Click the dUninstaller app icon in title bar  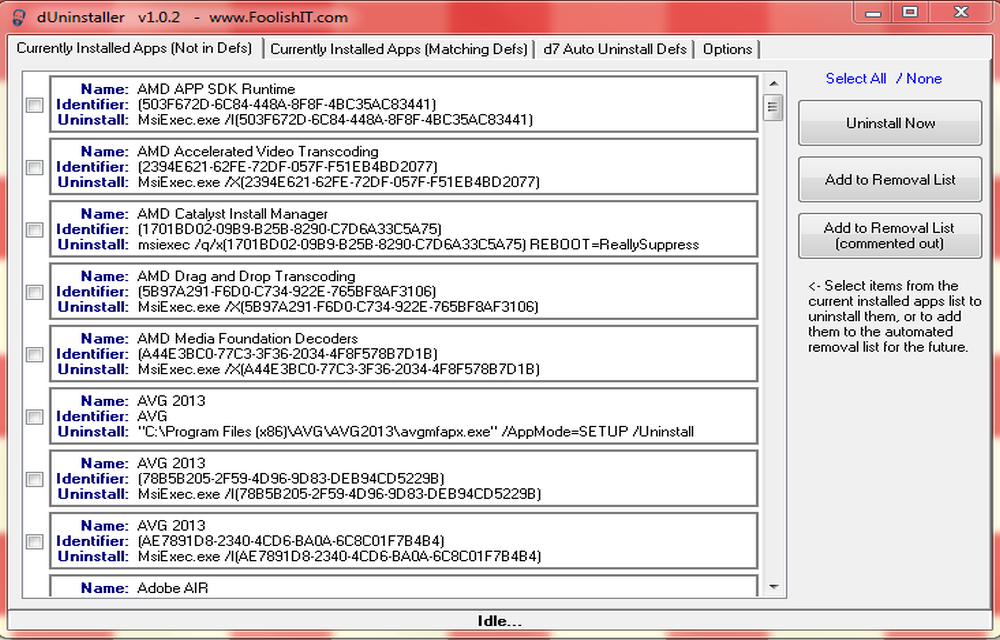19,17
